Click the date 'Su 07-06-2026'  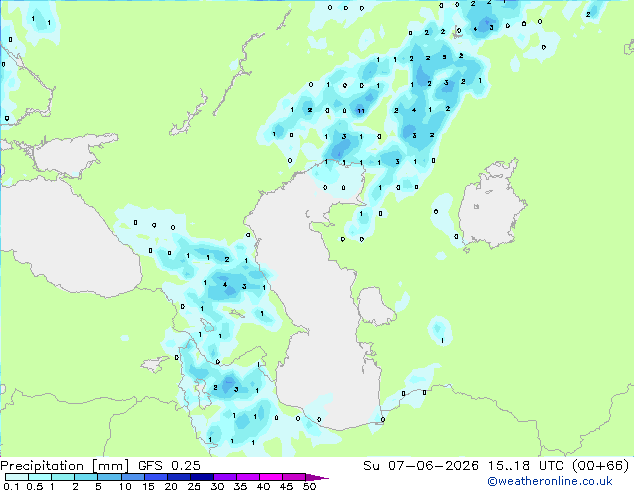coord(421,466)
